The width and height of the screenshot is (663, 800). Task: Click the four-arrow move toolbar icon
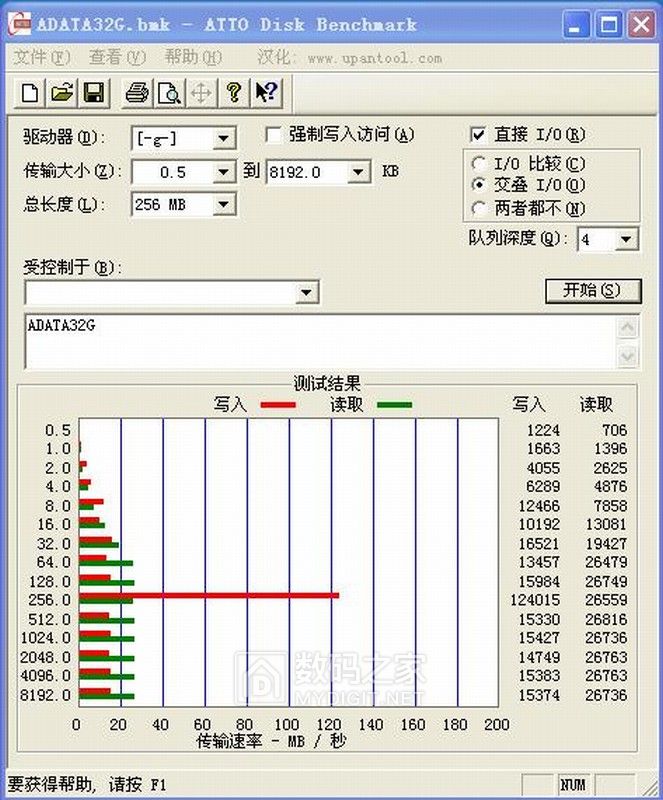202,93
